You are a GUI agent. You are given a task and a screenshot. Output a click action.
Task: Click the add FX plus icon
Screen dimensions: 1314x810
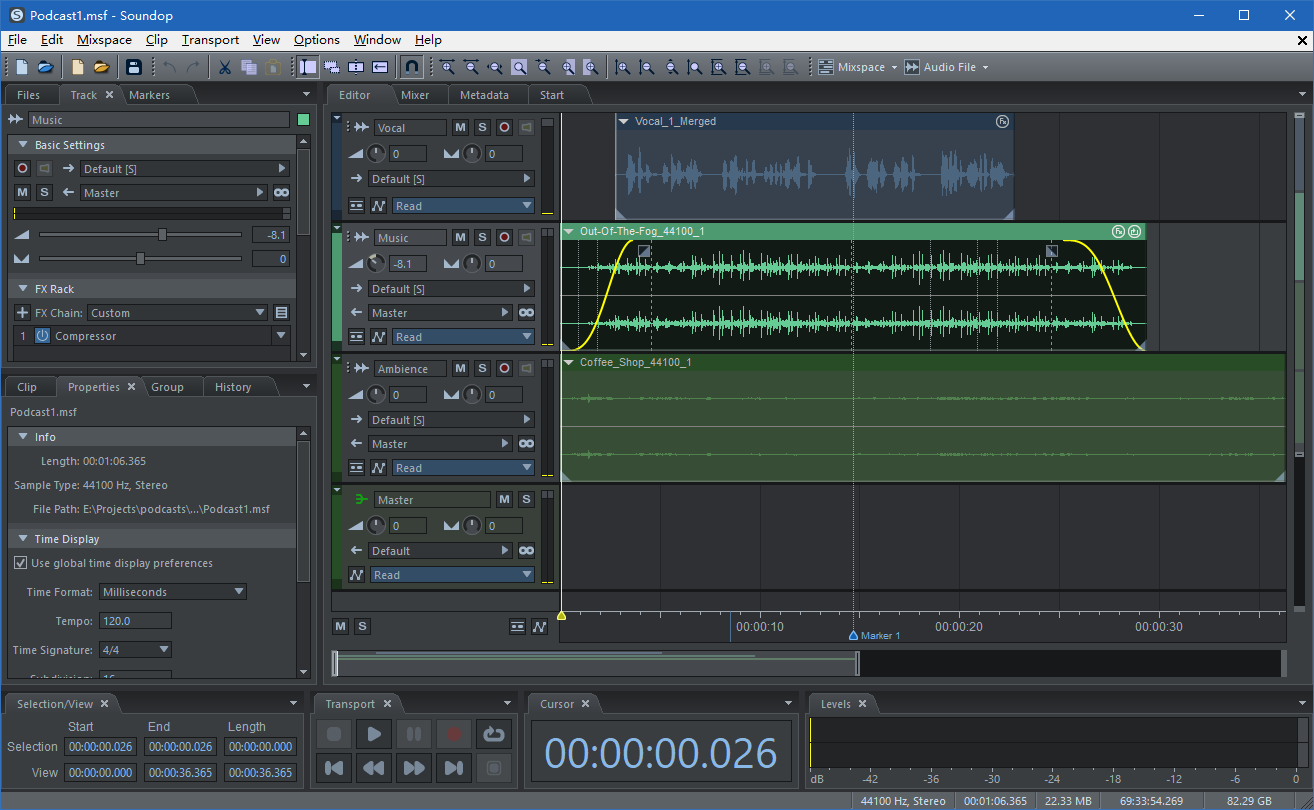coord(22,313)
